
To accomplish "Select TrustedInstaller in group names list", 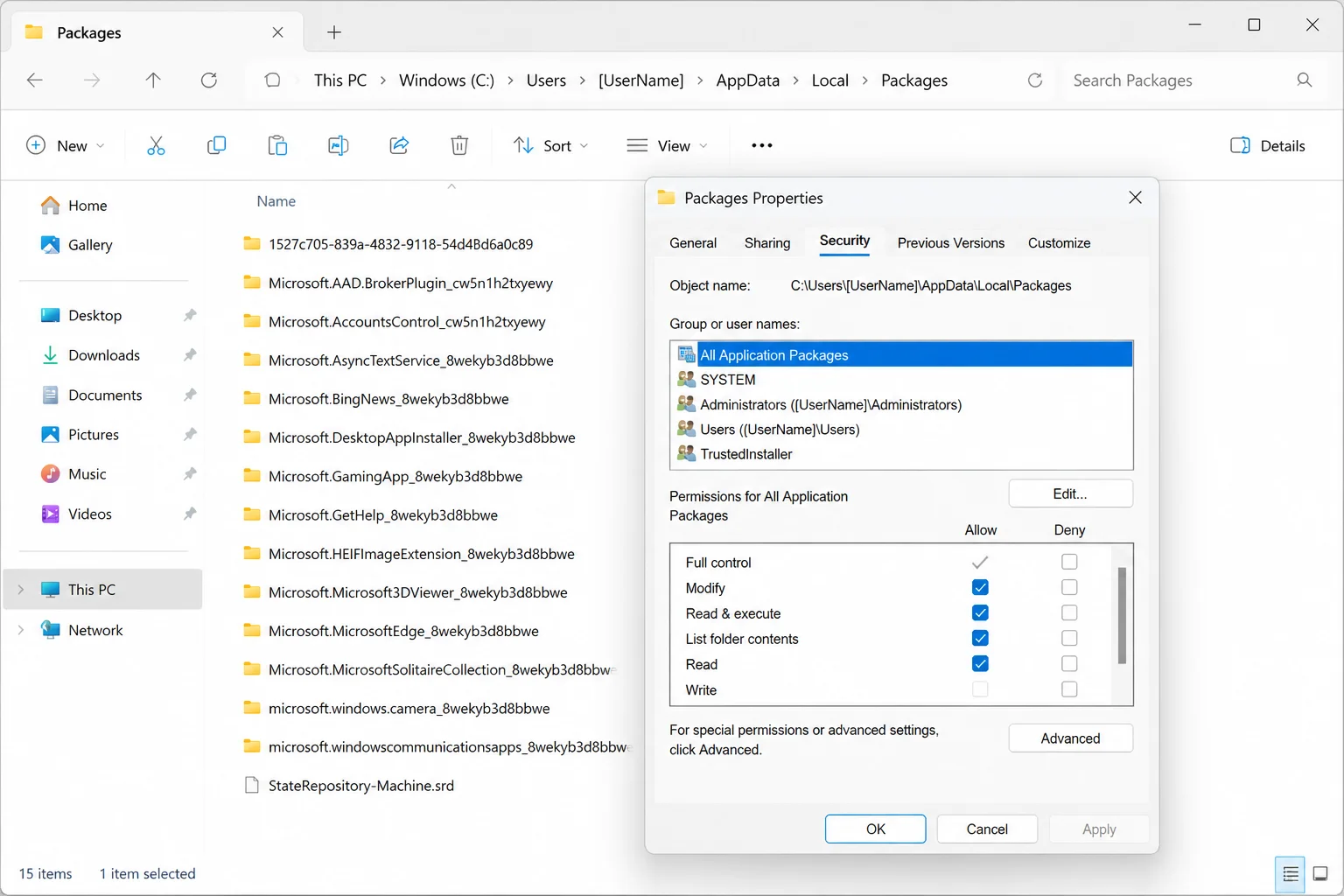I will coord(901,454).
